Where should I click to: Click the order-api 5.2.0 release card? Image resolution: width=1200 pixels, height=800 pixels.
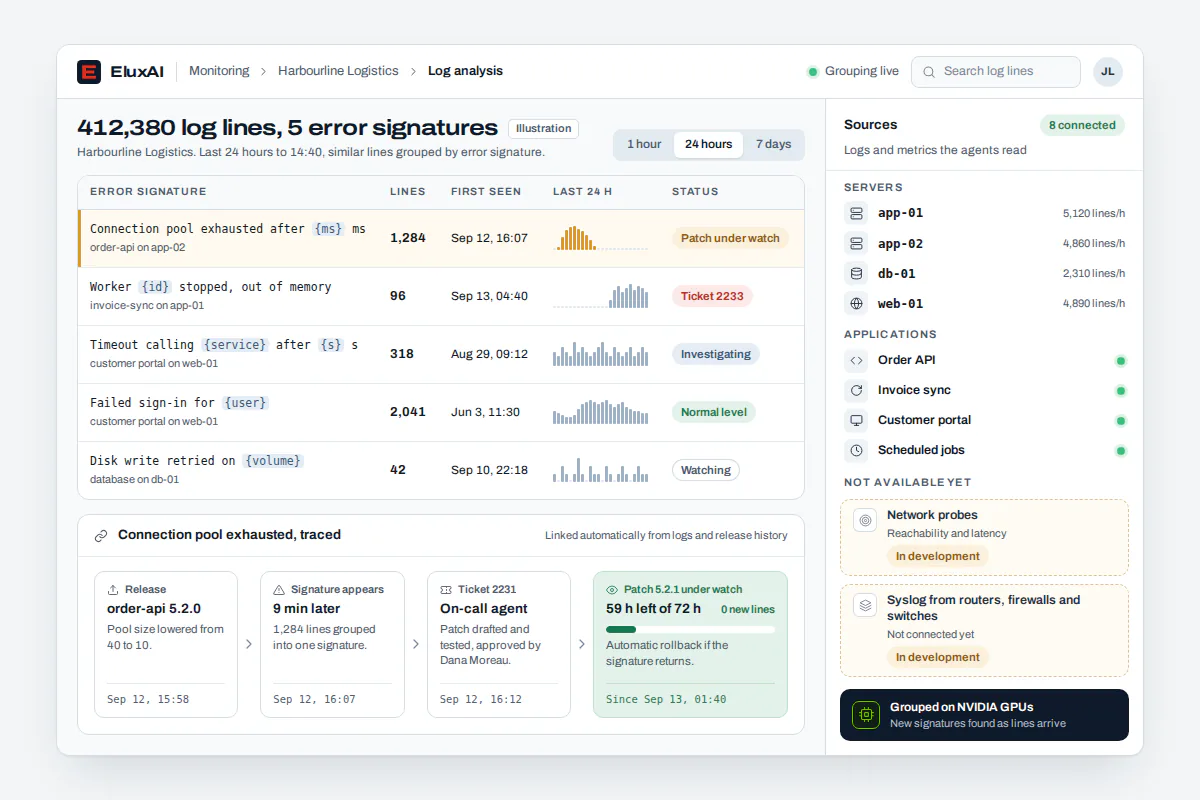(166, 644)
